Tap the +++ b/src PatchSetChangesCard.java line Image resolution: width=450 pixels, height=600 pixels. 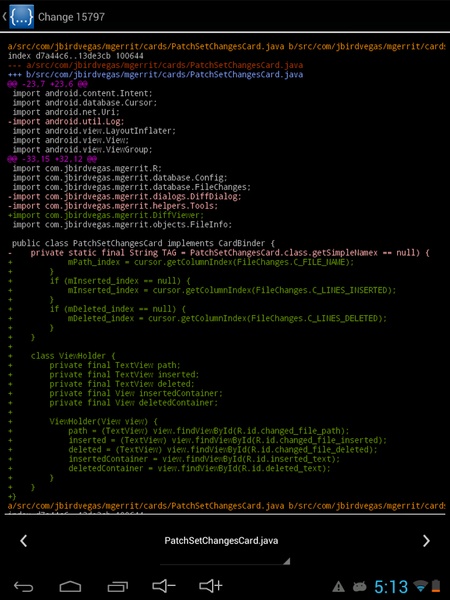(x=155, y=75)
